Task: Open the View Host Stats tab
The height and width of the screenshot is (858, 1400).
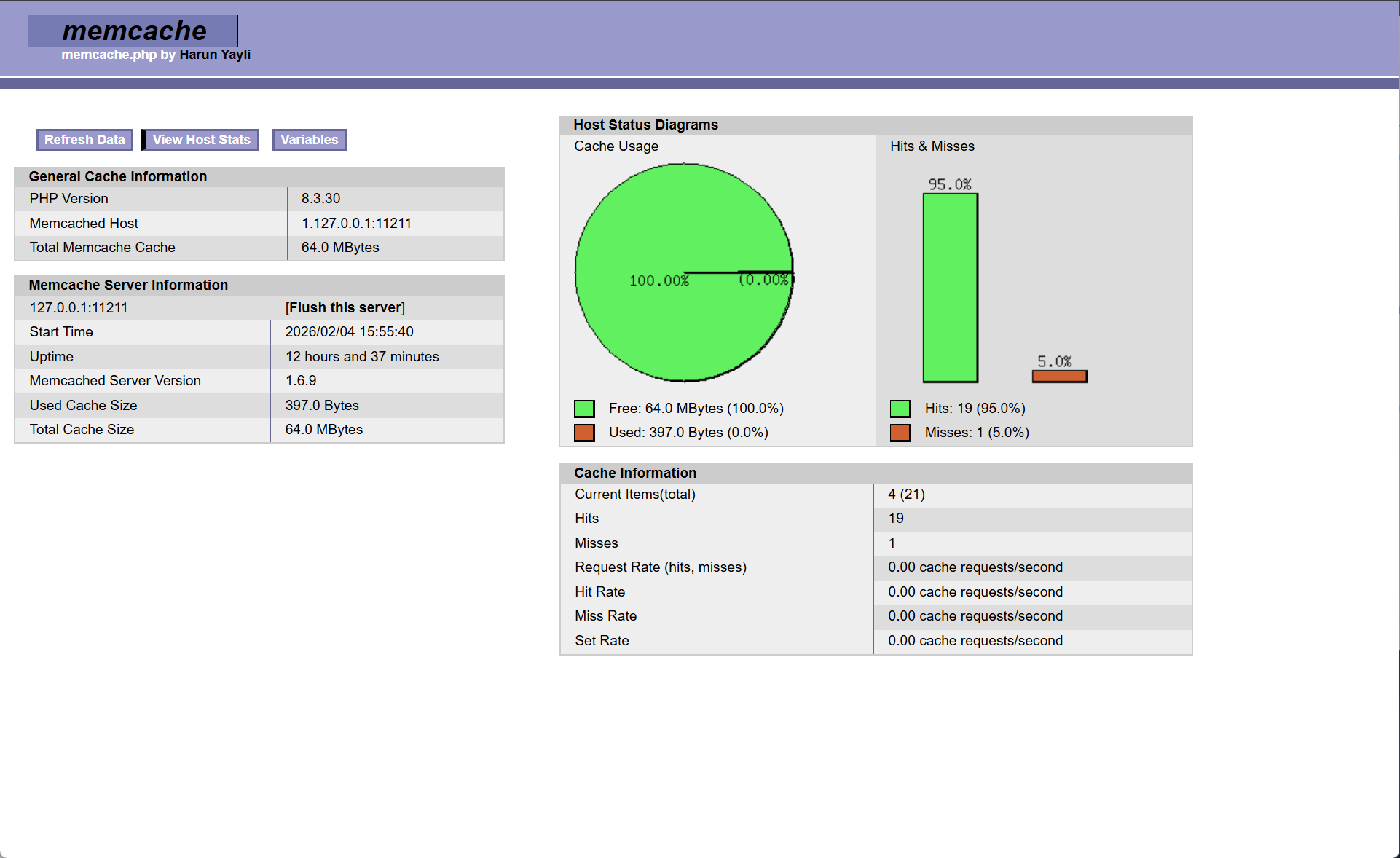Action: pos(201,140)
